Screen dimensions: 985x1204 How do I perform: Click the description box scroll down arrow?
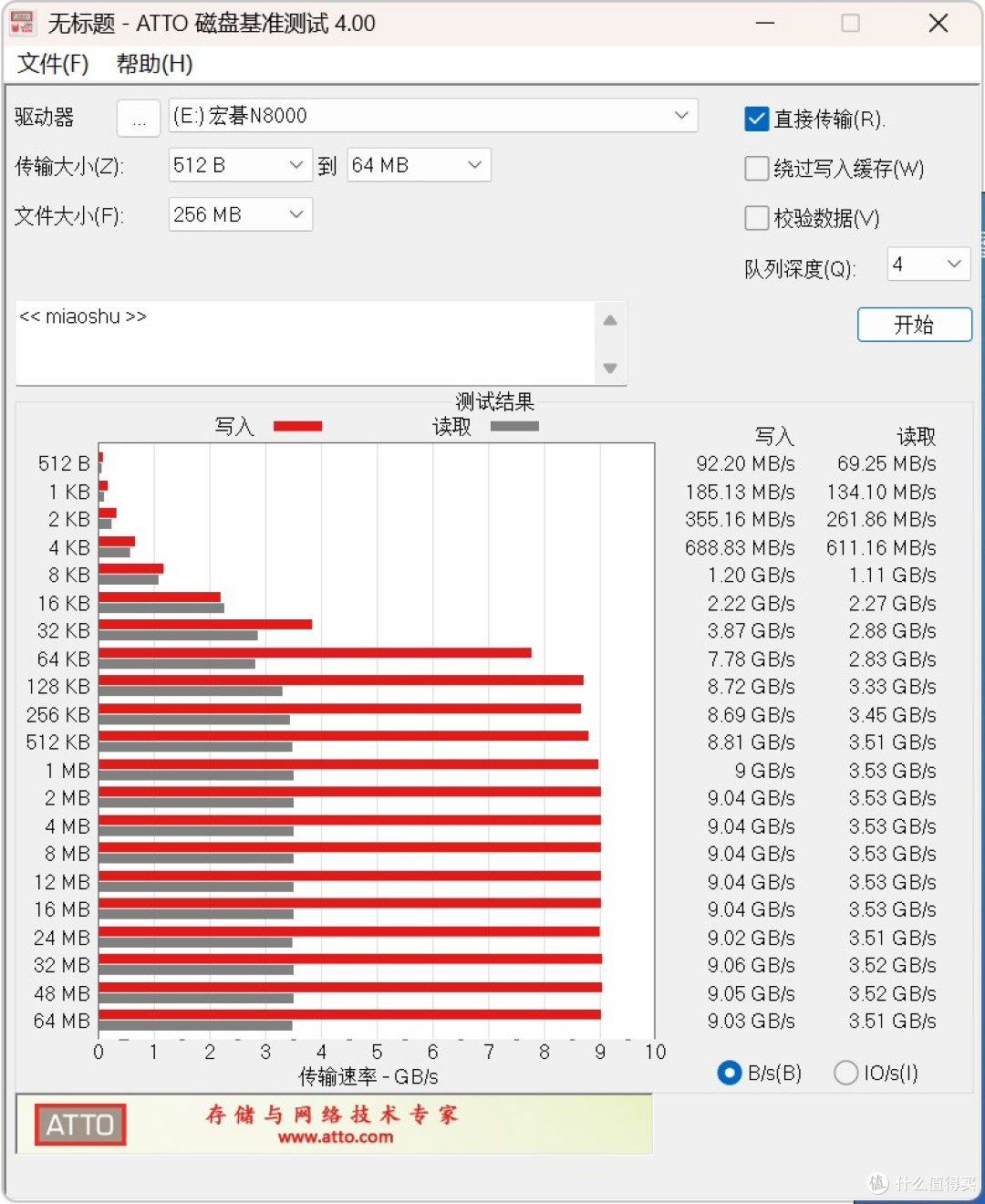(610, 368)
